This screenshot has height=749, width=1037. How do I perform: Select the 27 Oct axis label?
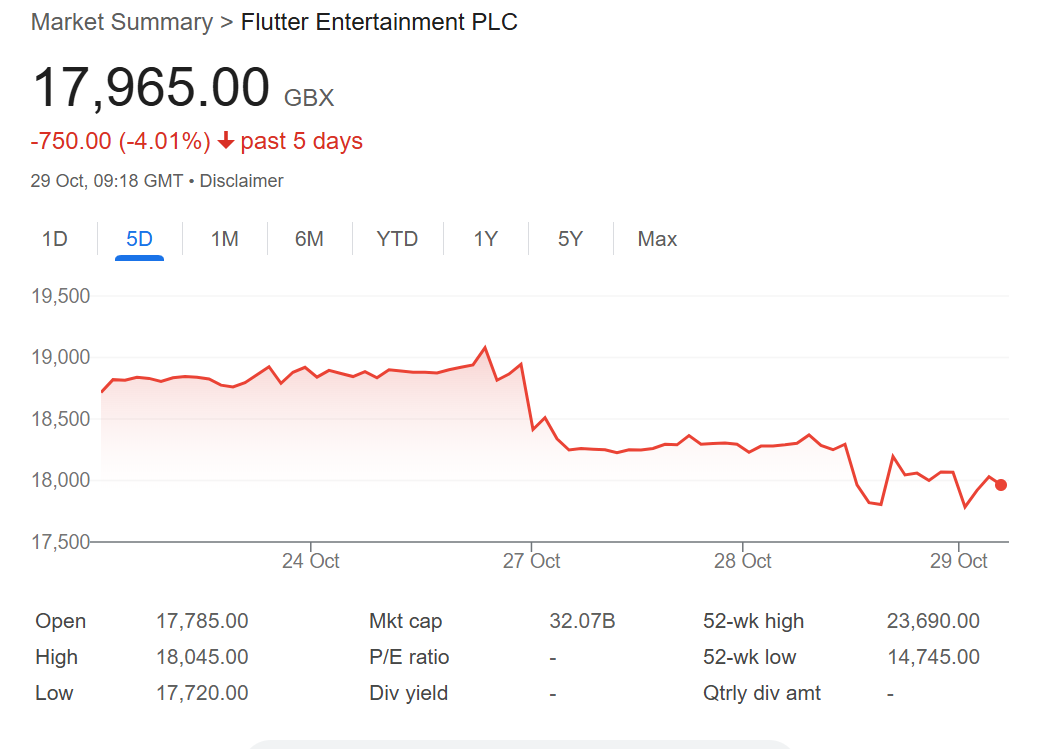(533, 561)
